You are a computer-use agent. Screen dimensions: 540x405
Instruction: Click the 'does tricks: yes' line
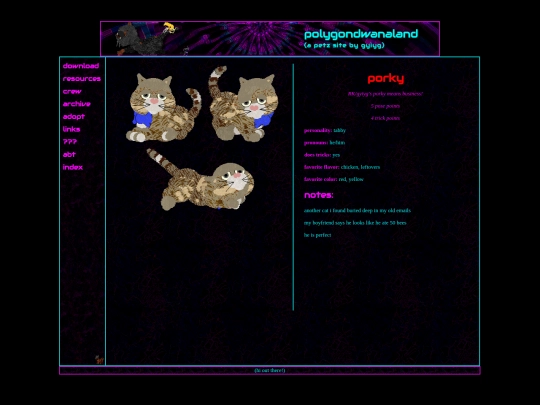(322, 155)
